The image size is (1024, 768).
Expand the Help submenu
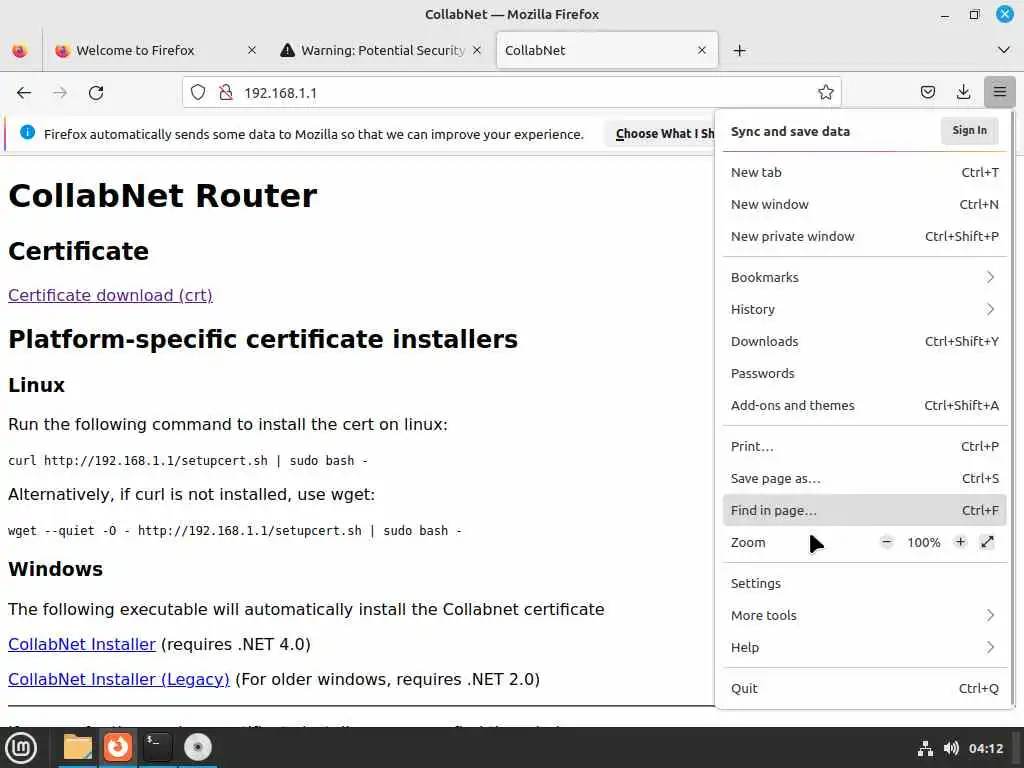[x=865, y=647]
